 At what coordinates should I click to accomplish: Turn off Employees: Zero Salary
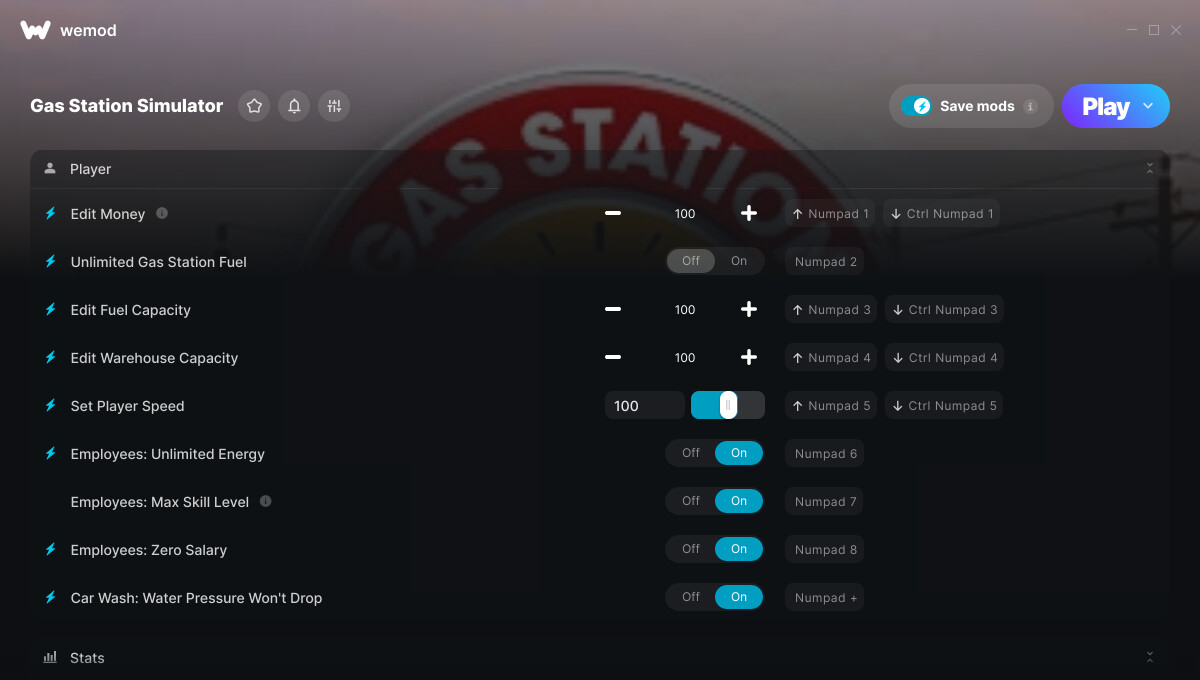[691, 549]
